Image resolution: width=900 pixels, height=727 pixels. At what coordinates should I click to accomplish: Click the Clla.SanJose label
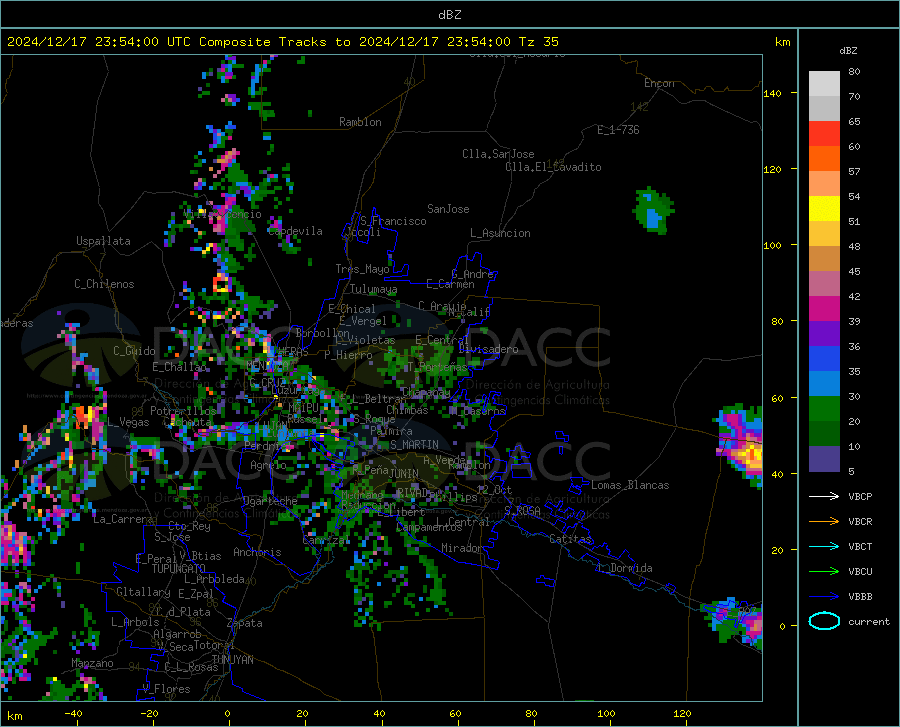pos(498,154)
